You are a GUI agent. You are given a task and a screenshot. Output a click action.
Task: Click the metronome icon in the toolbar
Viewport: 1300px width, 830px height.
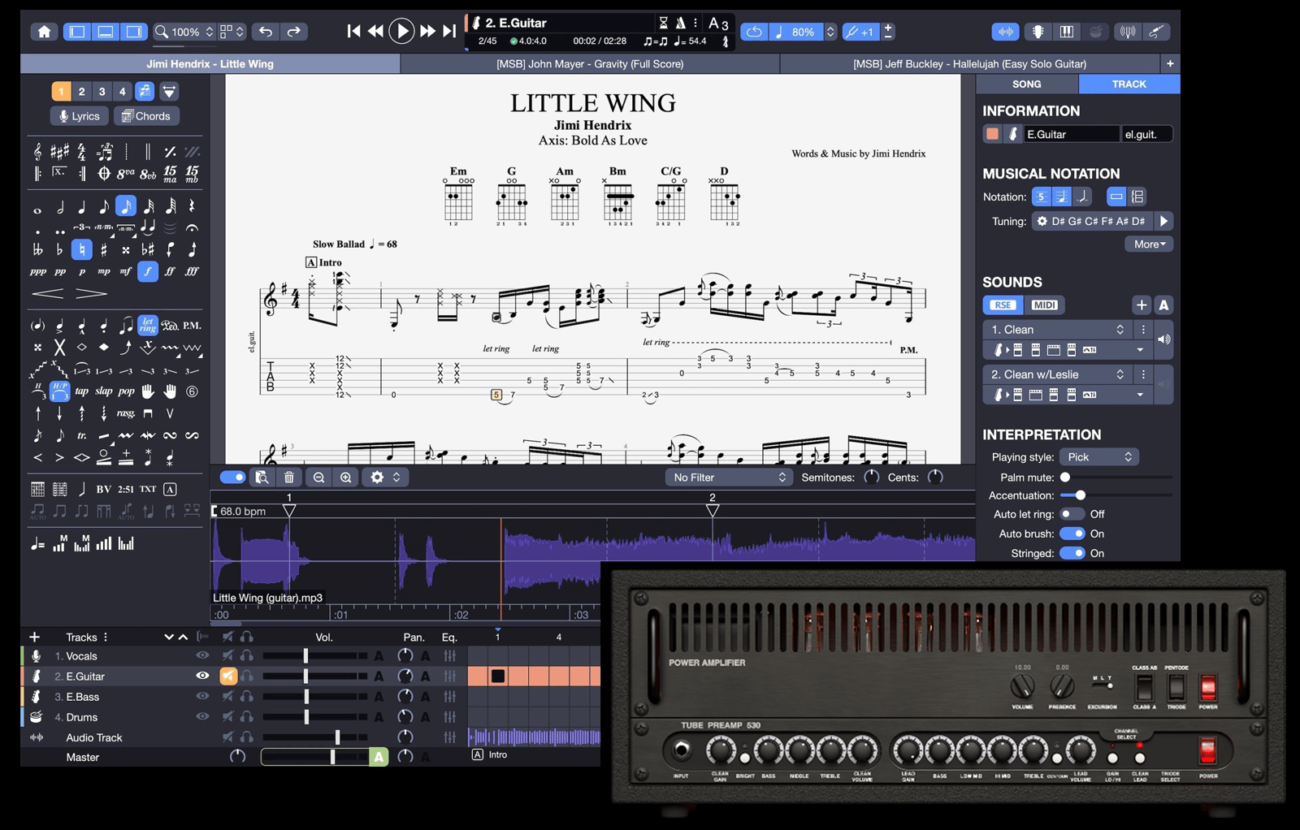pos(680,23)
